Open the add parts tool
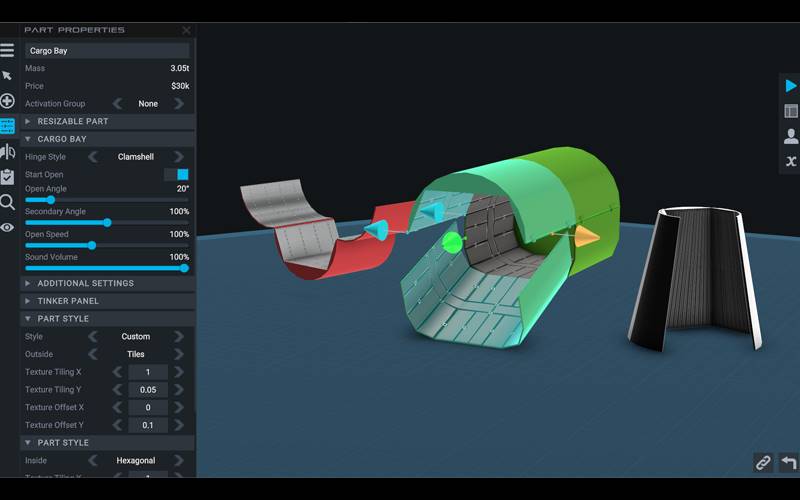 coord(8,101)
